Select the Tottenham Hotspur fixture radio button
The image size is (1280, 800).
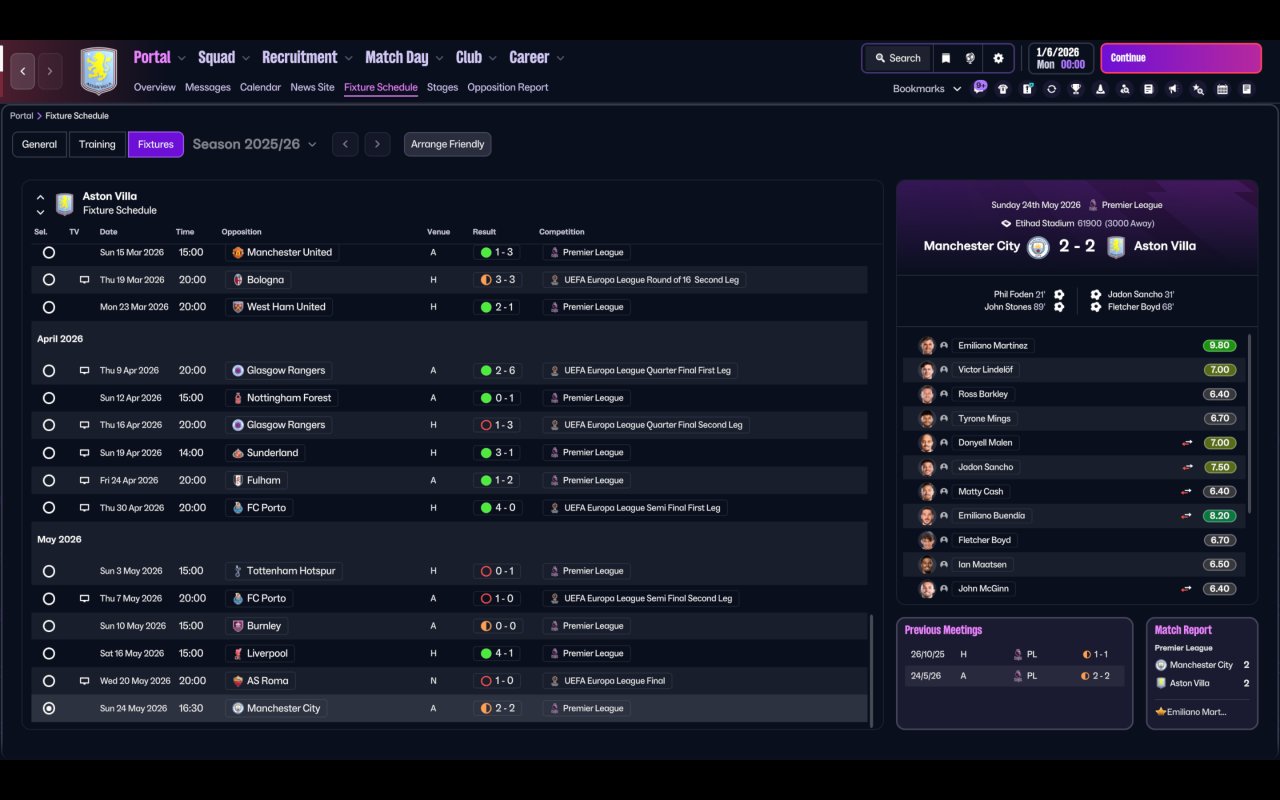click(x=49, y=571)
